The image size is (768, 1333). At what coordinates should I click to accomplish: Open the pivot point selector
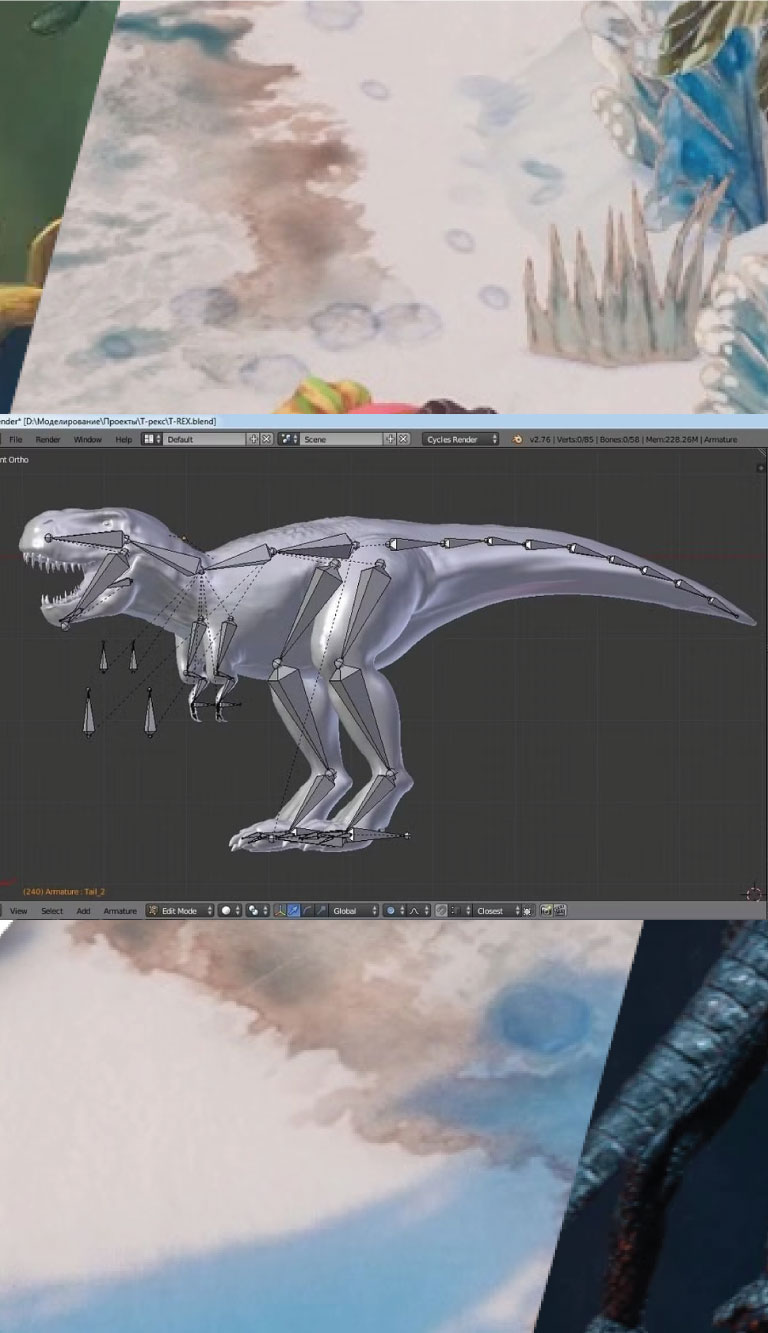257,911
